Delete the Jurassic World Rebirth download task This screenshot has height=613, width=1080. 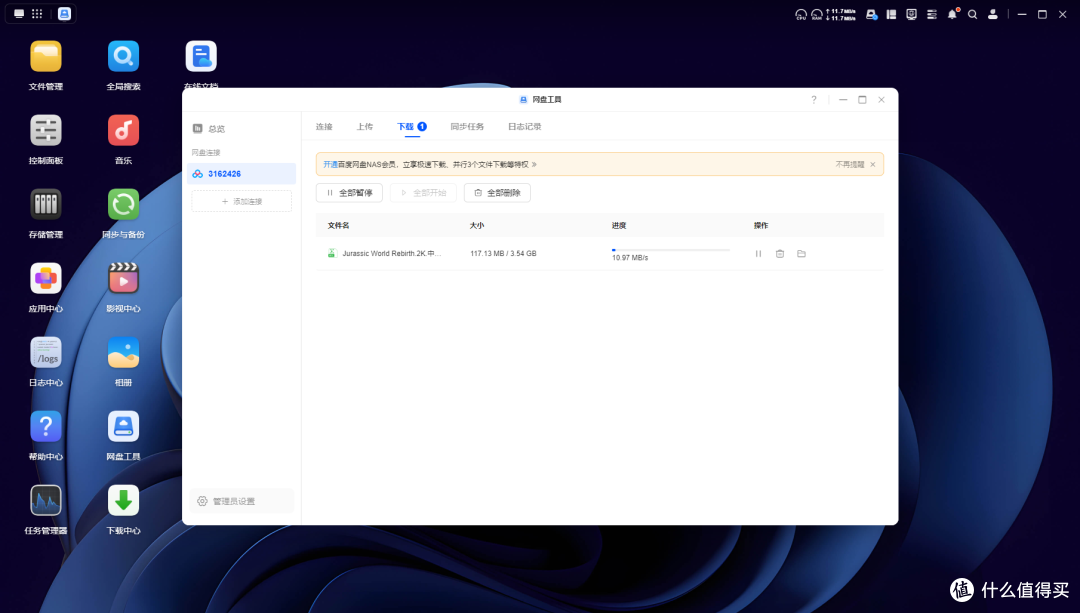(x=780, y=253)
